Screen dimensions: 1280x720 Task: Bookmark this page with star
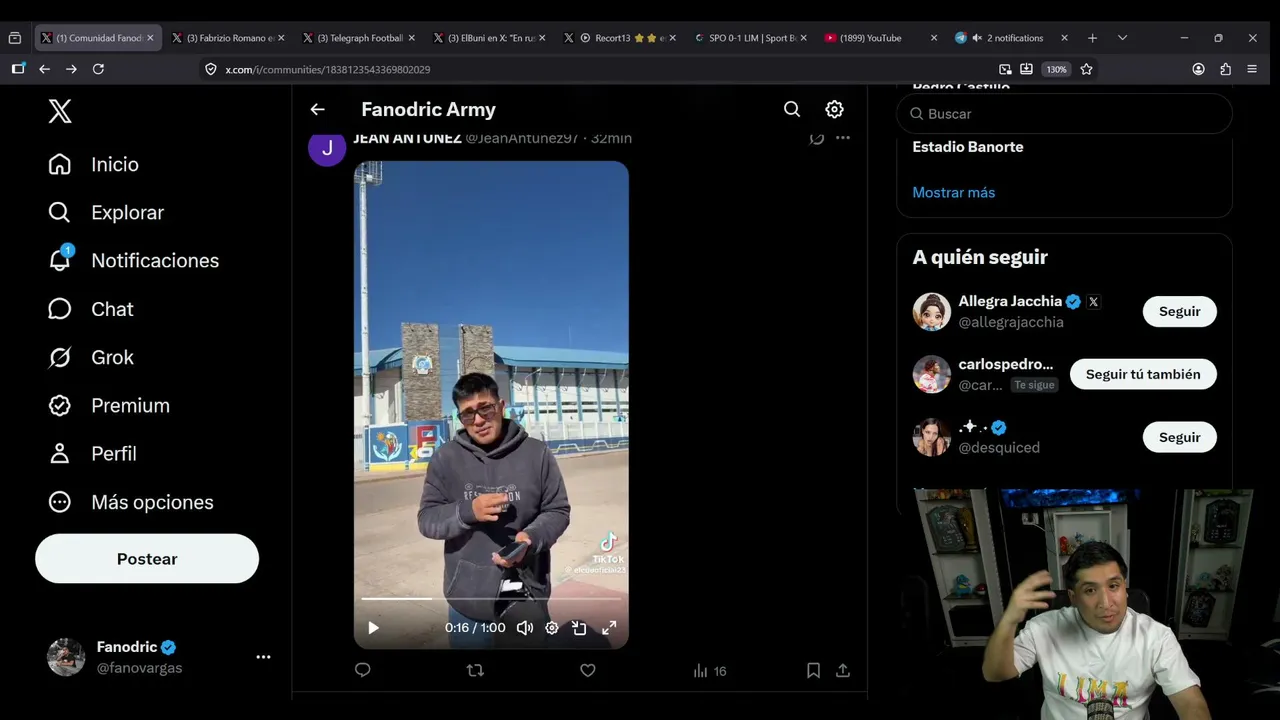pyautogui.click(x=1086, y=69)
